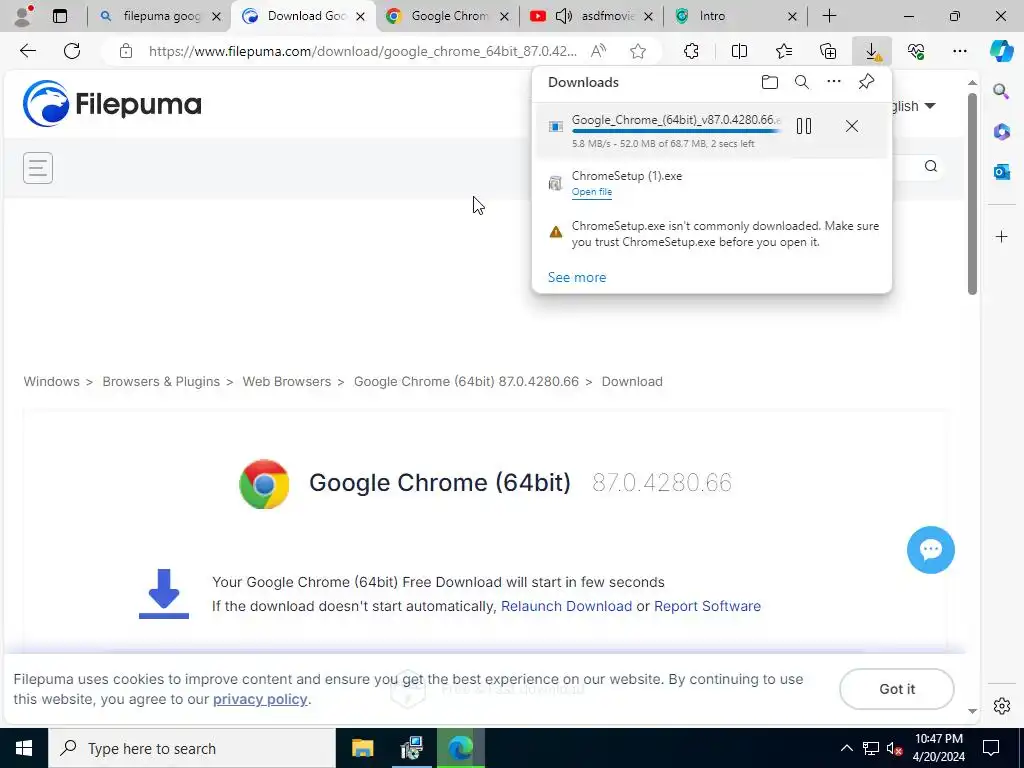Refresh the Filepuma page

72,51
